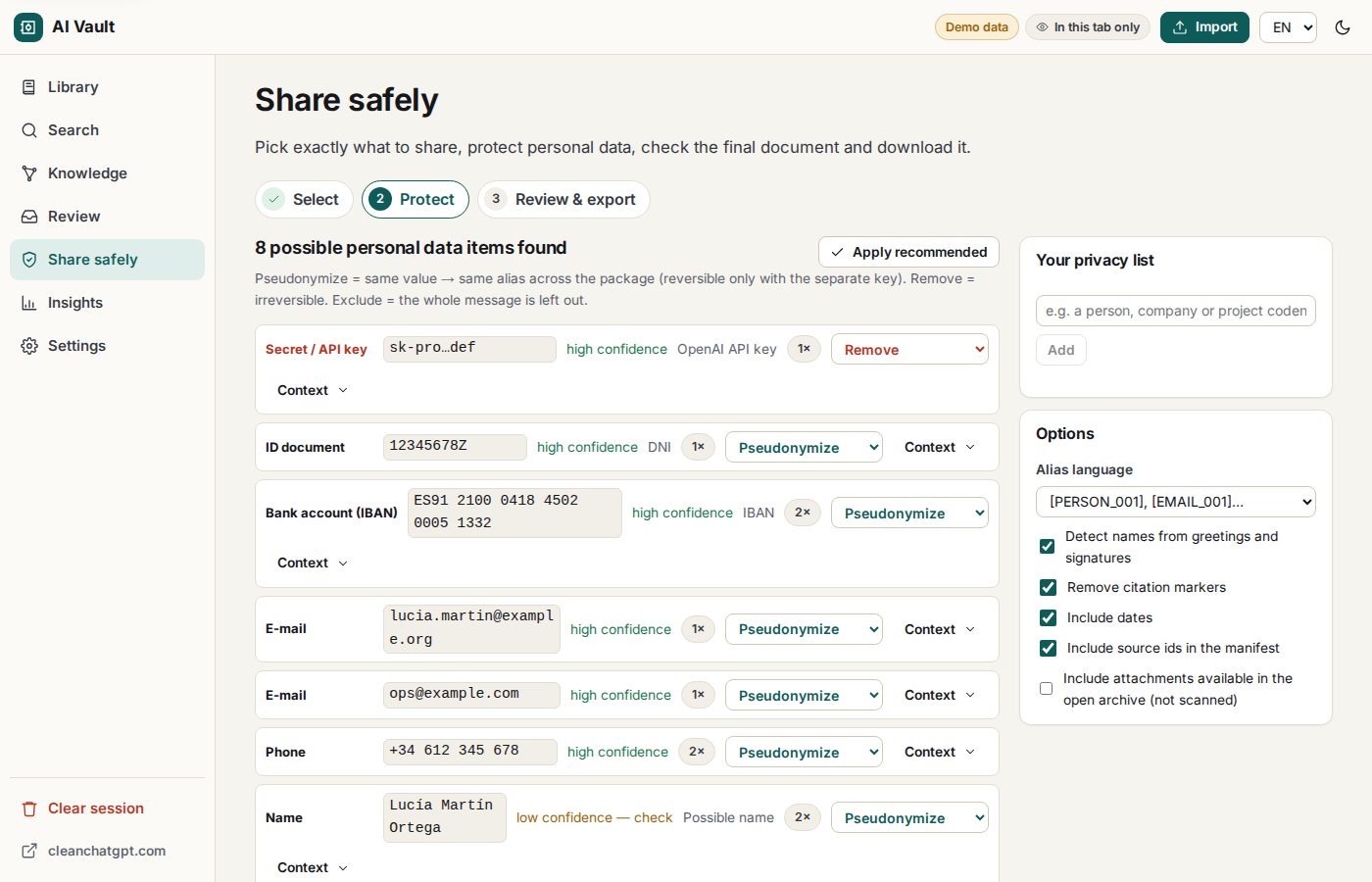This screenshot has width=1372, height=882.
Task: Click the Demo data badge
Action: click(976, 27)
